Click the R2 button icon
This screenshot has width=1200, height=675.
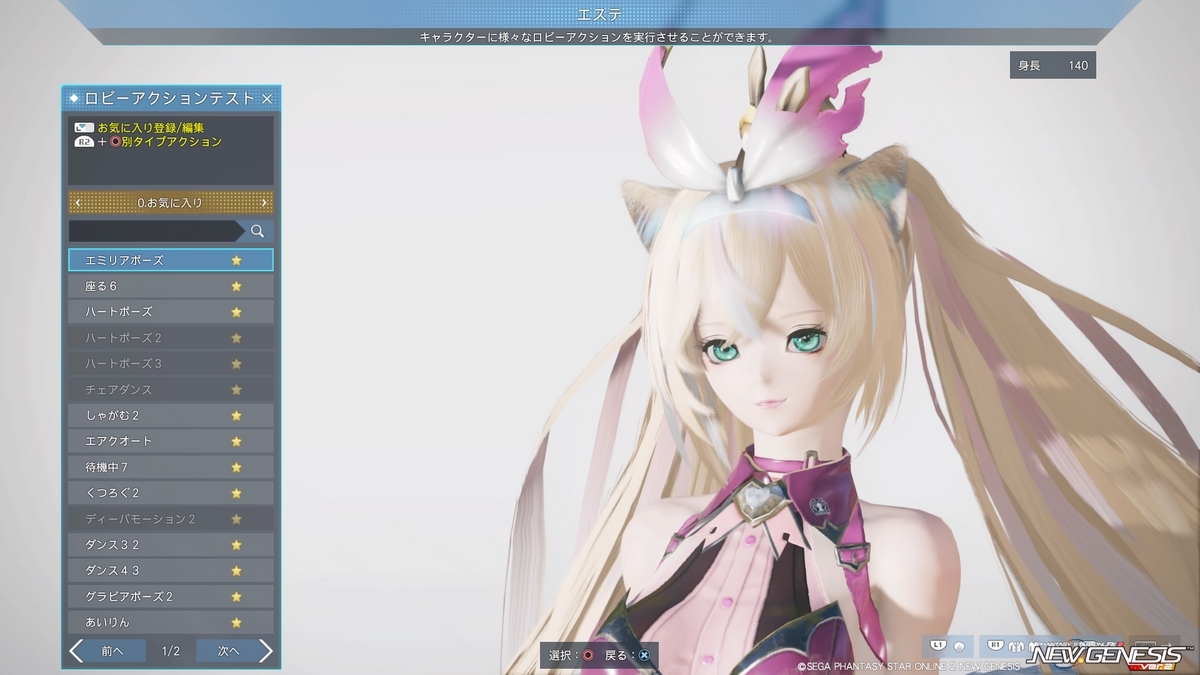84,142
